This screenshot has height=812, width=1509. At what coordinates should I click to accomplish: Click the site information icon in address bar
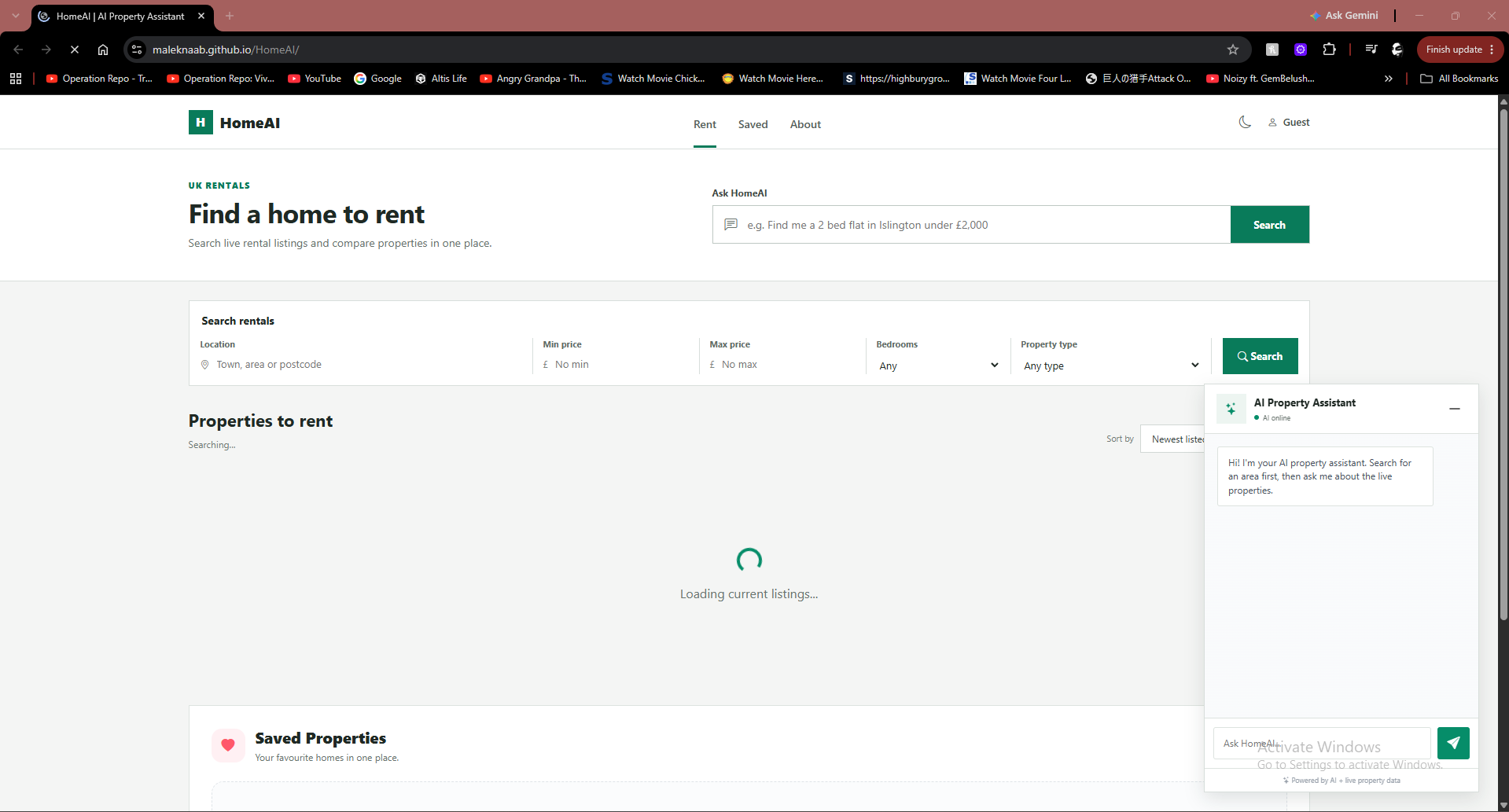click(x=137, y=50)
